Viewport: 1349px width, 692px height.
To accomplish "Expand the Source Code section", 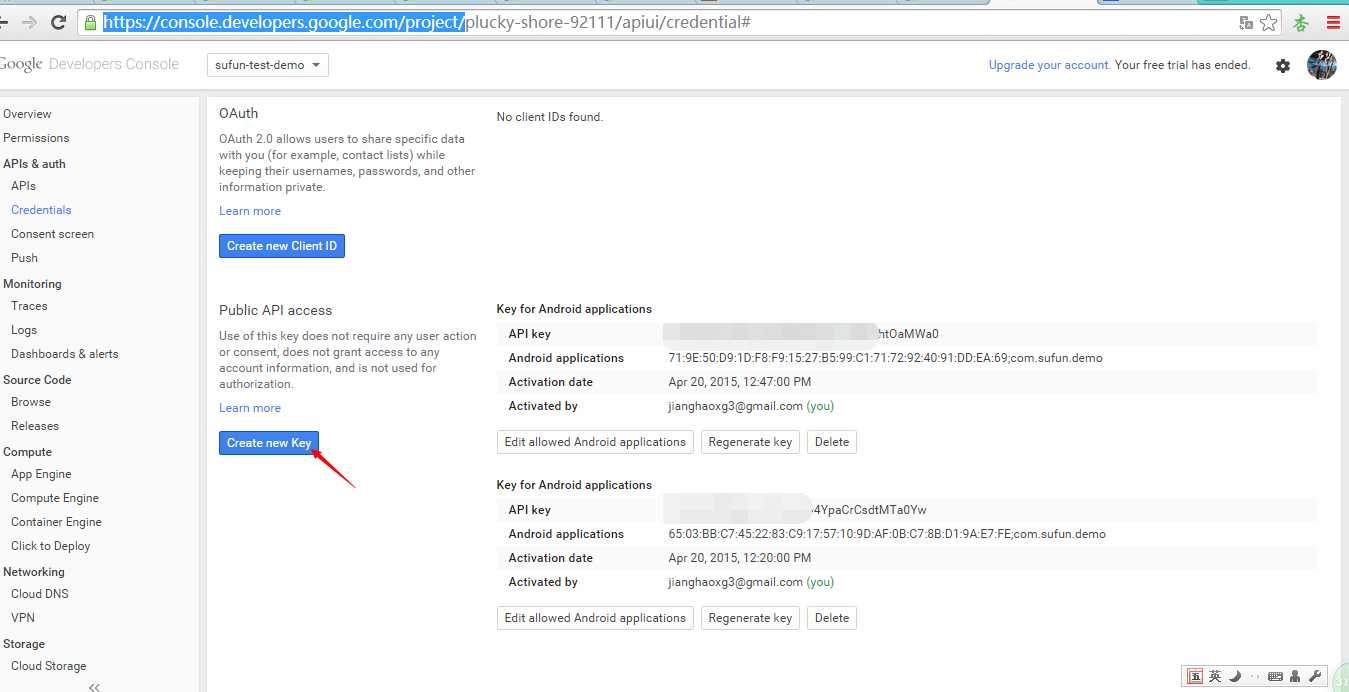I will pos(37,380).
